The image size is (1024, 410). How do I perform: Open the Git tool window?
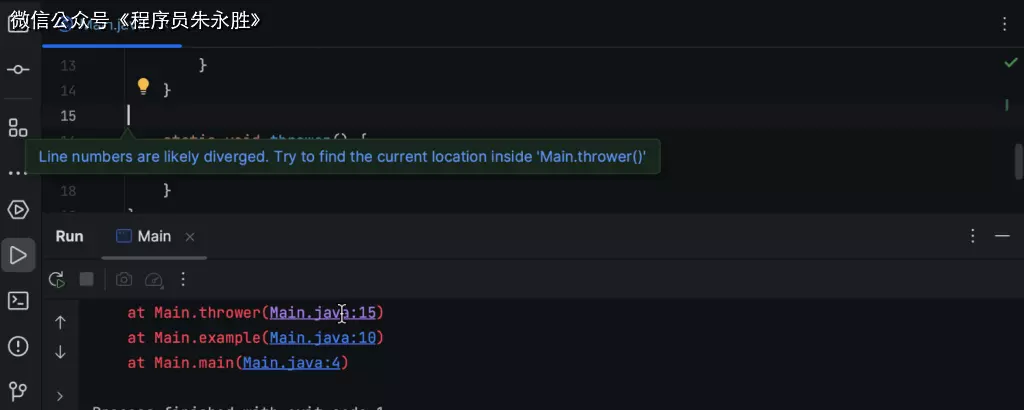[x=18, y=390]
